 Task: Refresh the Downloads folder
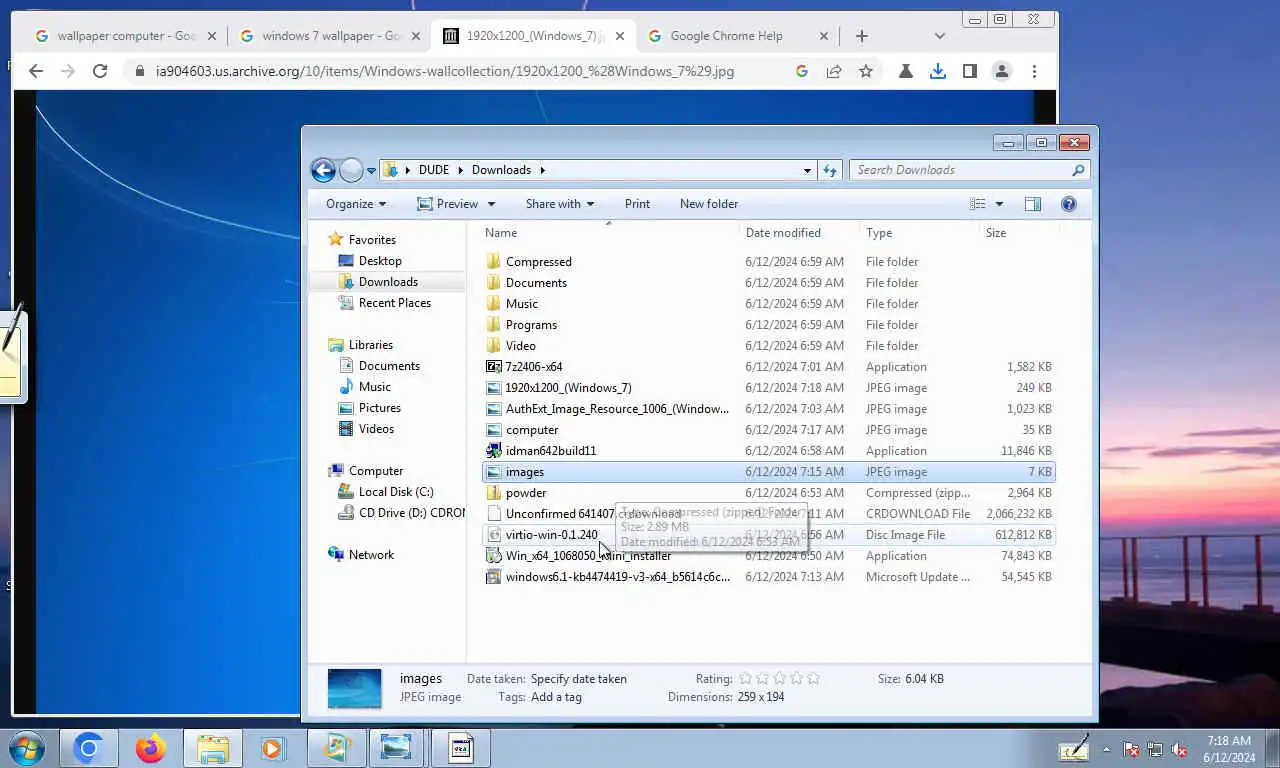tap(830, 171)
